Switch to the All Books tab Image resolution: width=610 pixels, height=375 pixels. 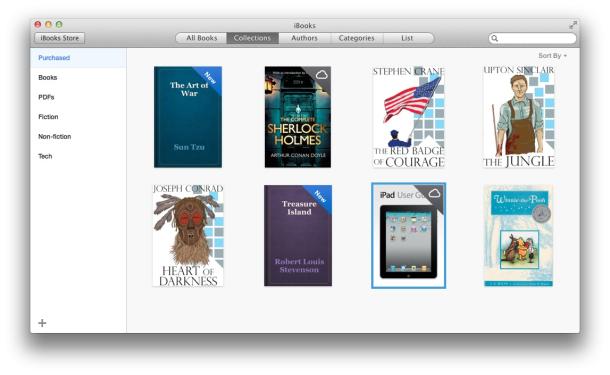point(201,38)
